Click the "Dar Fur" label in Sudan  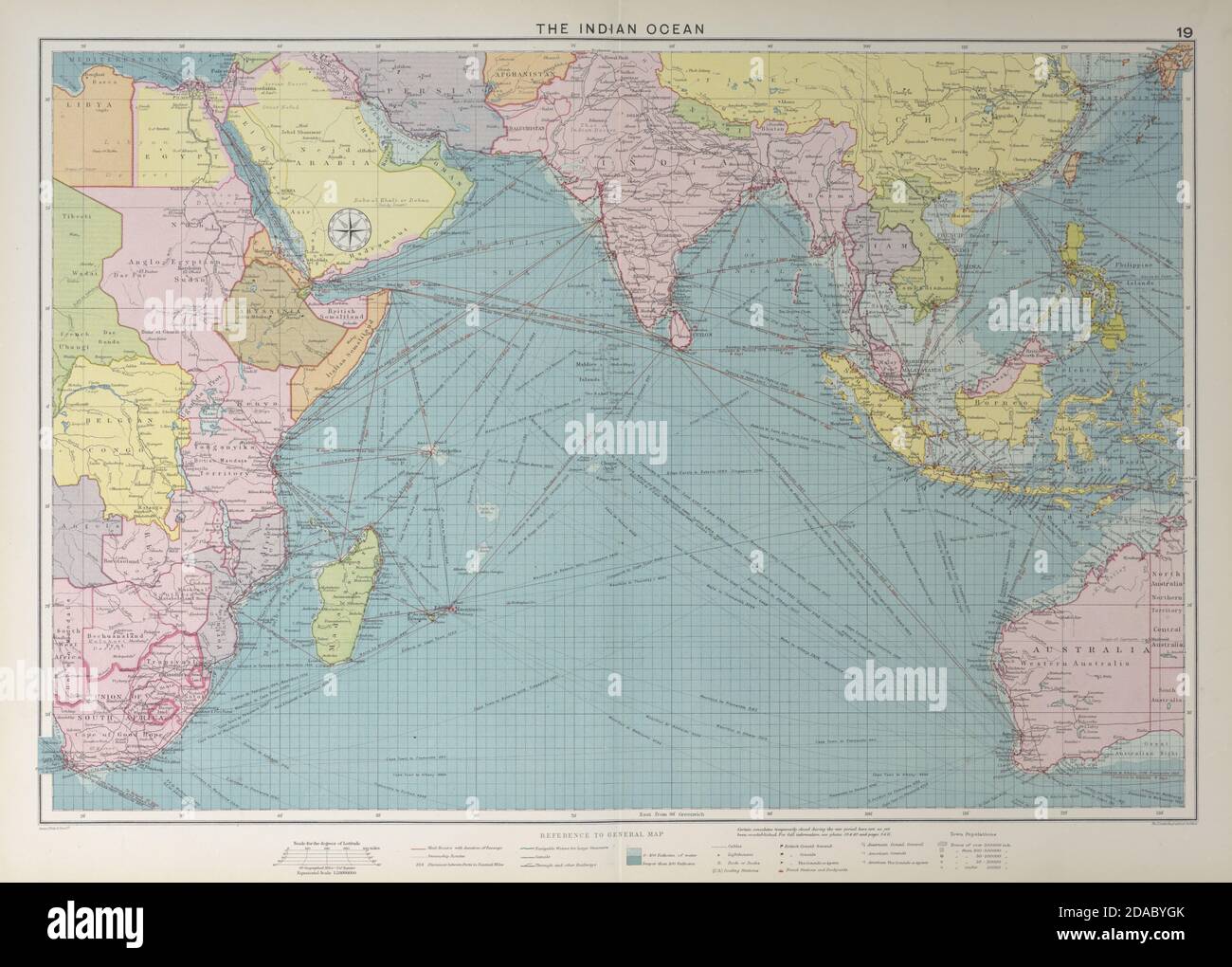[x=128, y=273]
